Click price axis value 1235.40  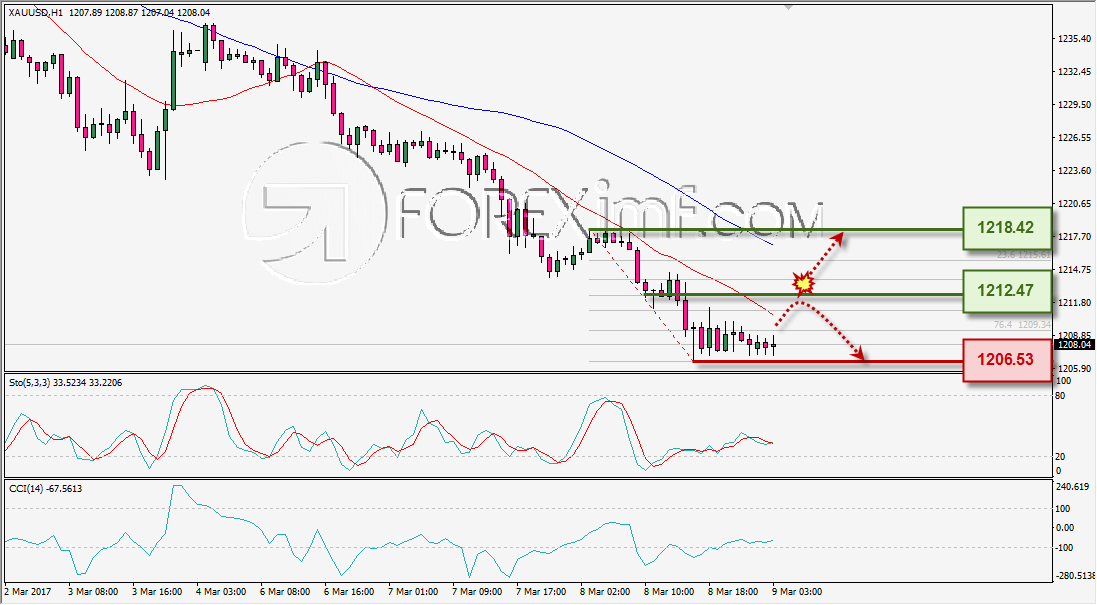tap(1074, 38)
